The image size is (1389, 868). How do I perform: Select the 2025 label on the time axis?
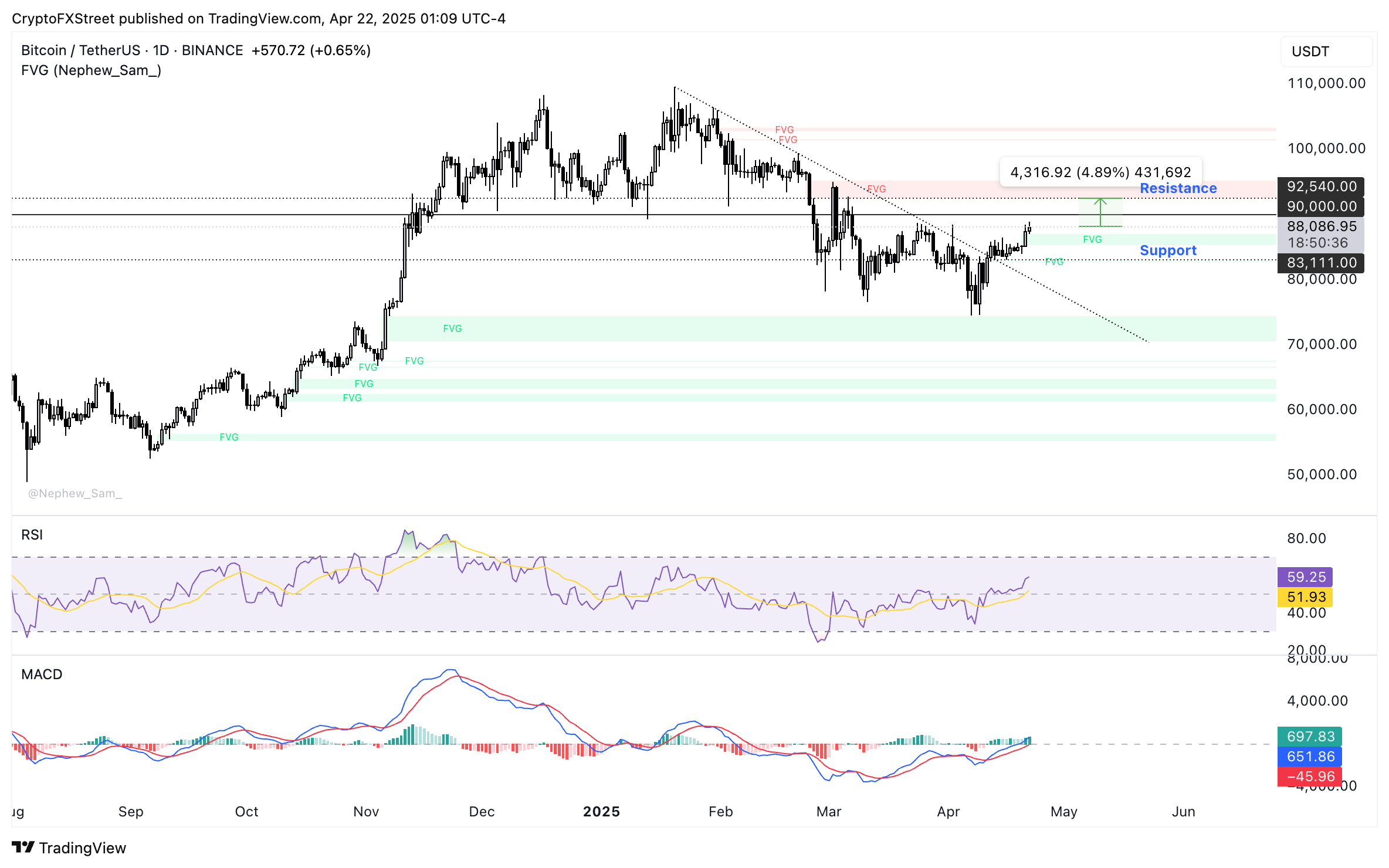coord(601,812)
